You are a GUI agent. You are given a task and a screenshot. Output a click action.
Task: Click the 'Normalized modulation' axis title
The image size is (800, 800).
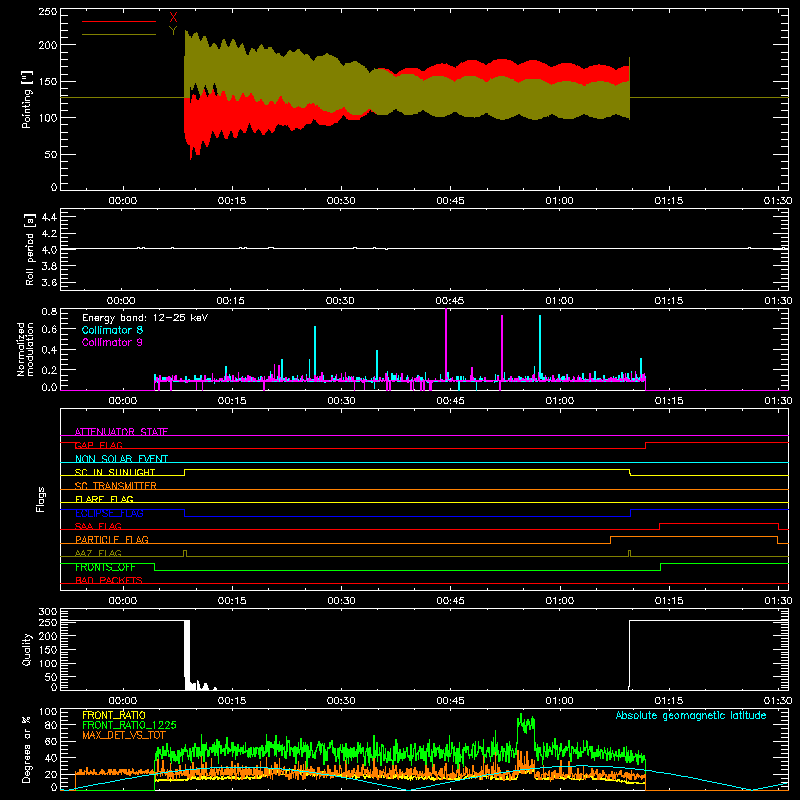(x=26, y=349)
